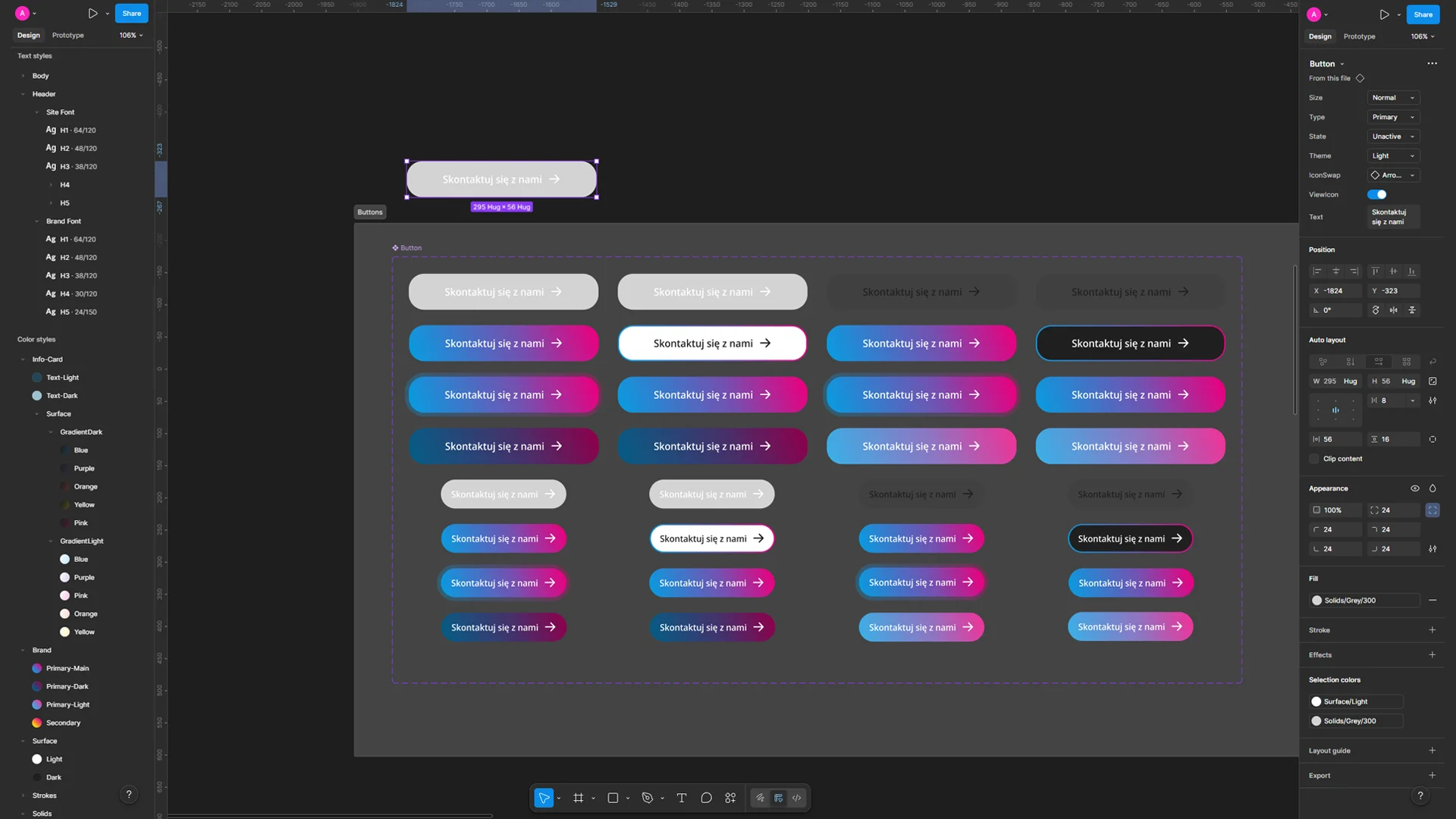Select the Pen tool
This screenshot has width=1456, height=819.
coord(647,798)
